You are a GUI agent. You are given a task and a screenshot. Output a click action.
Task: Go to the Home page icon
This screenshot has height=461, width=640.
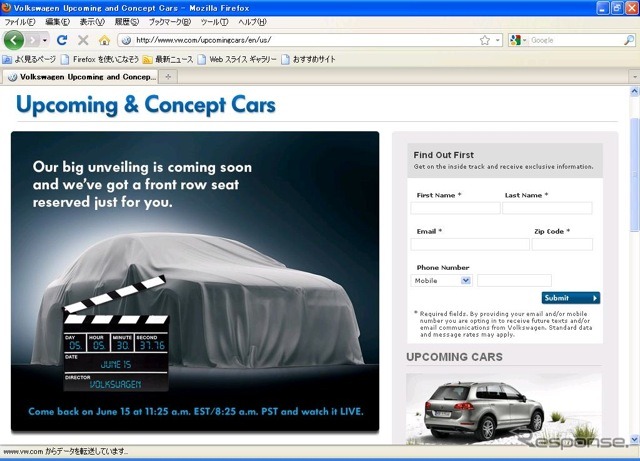[104, 40]
